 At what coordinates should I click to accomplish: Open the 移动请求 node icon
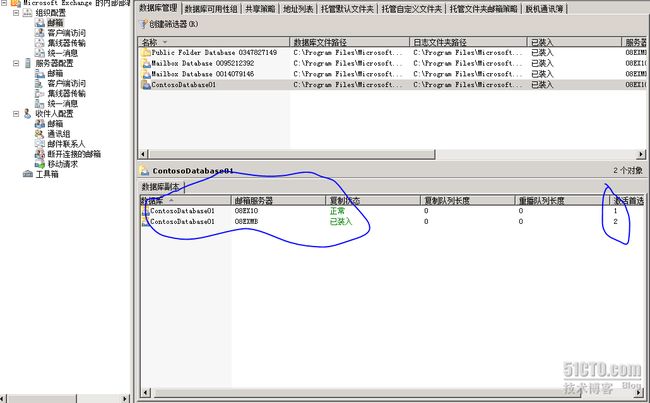(39, 164)
